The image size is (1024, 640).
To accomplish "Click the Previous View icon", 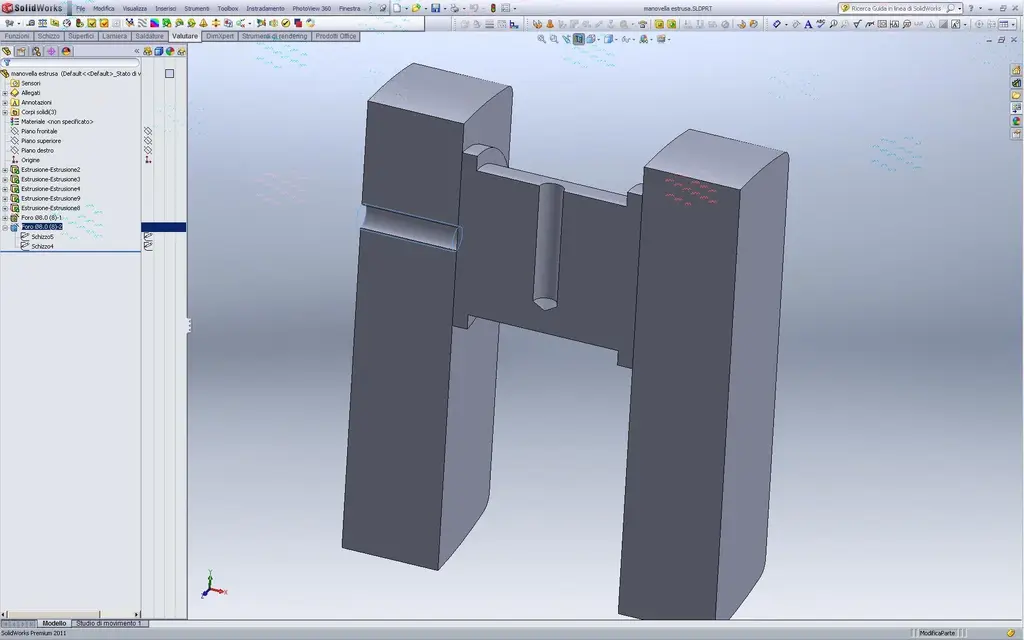I will [x=566, y=39].
